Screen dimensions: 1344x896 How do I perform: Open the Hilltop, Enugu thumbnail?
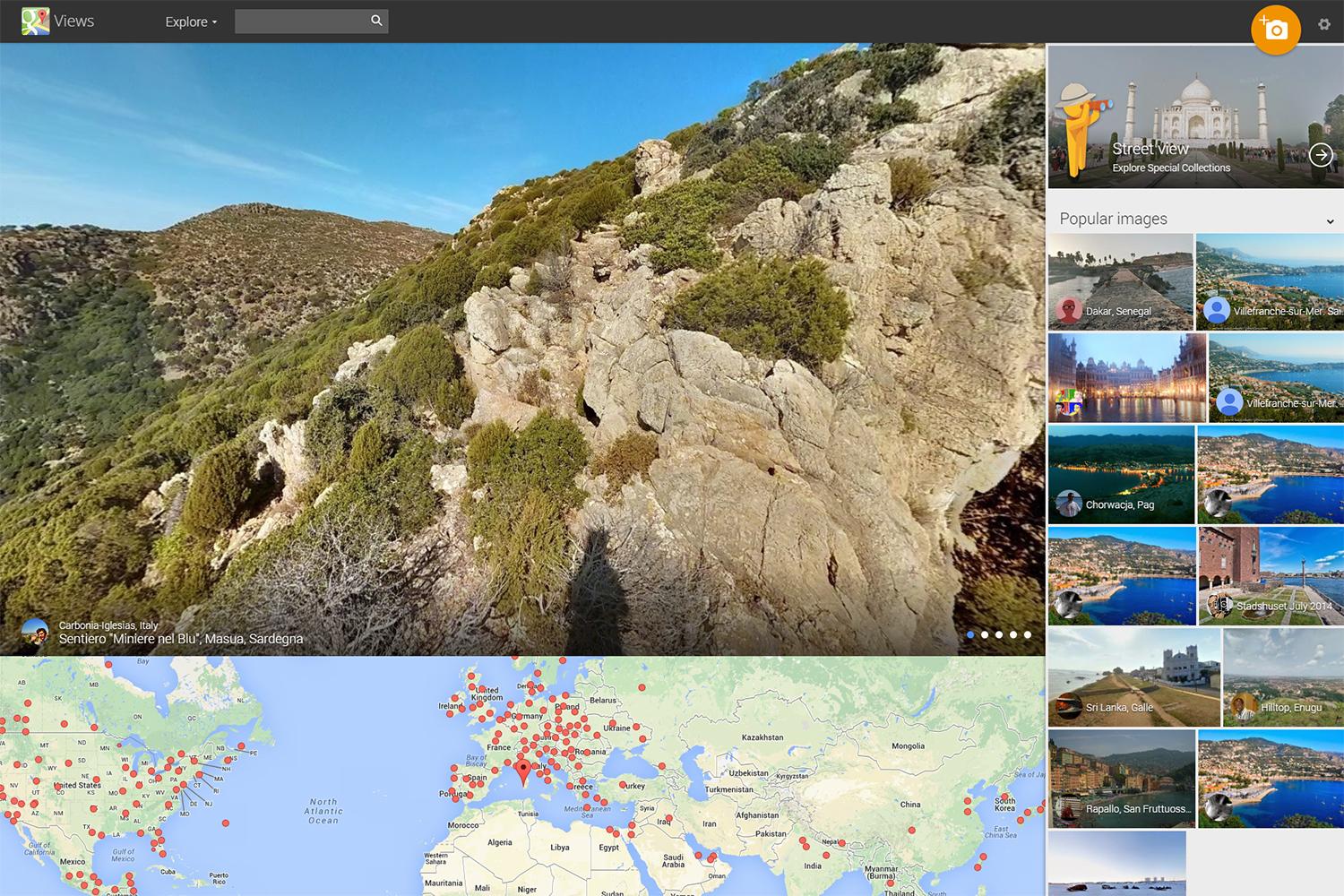[1283, 676]
